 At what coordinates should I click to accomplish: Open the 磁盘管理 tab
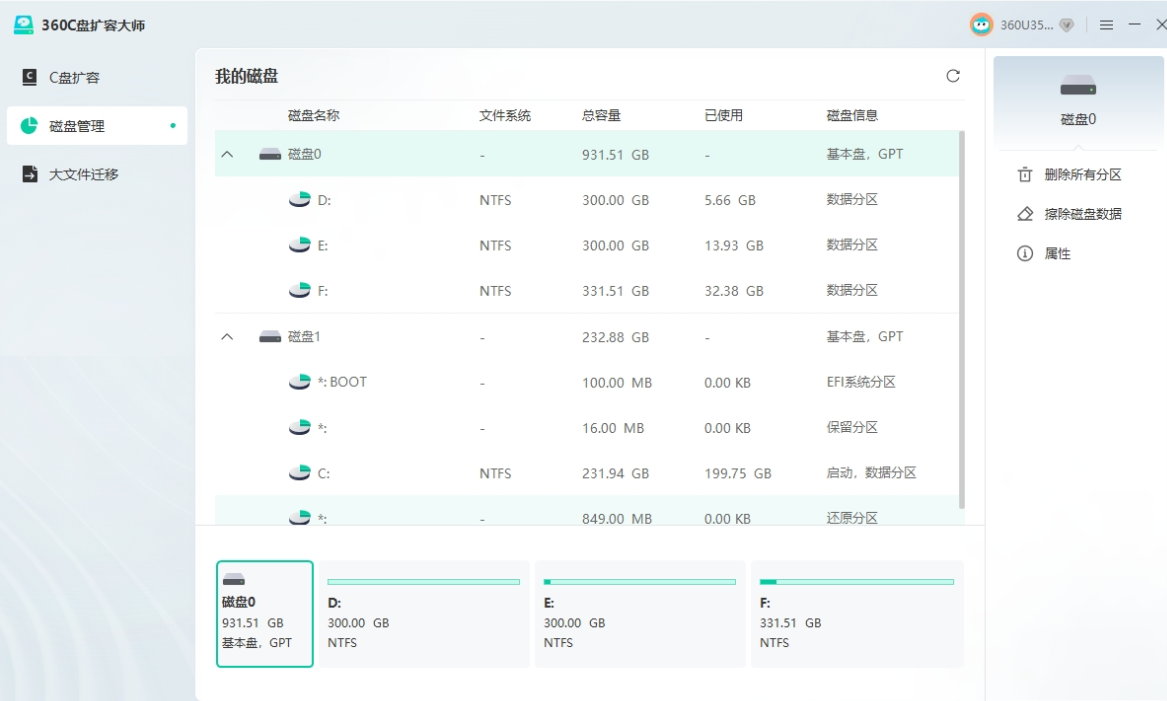(97, 126)
